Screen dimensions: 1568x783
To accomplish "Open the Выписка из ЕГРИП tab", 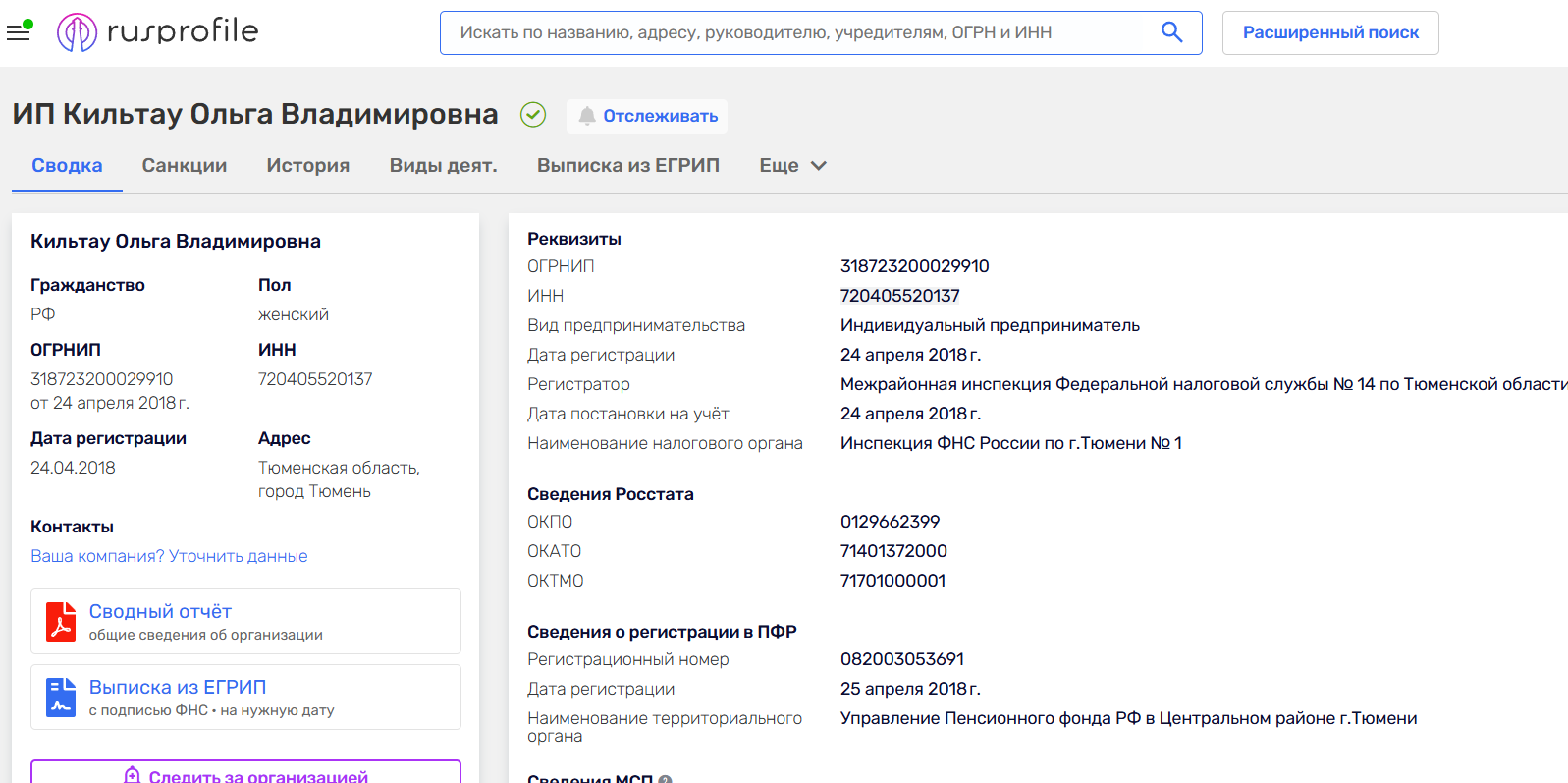I will click(627, 166).
